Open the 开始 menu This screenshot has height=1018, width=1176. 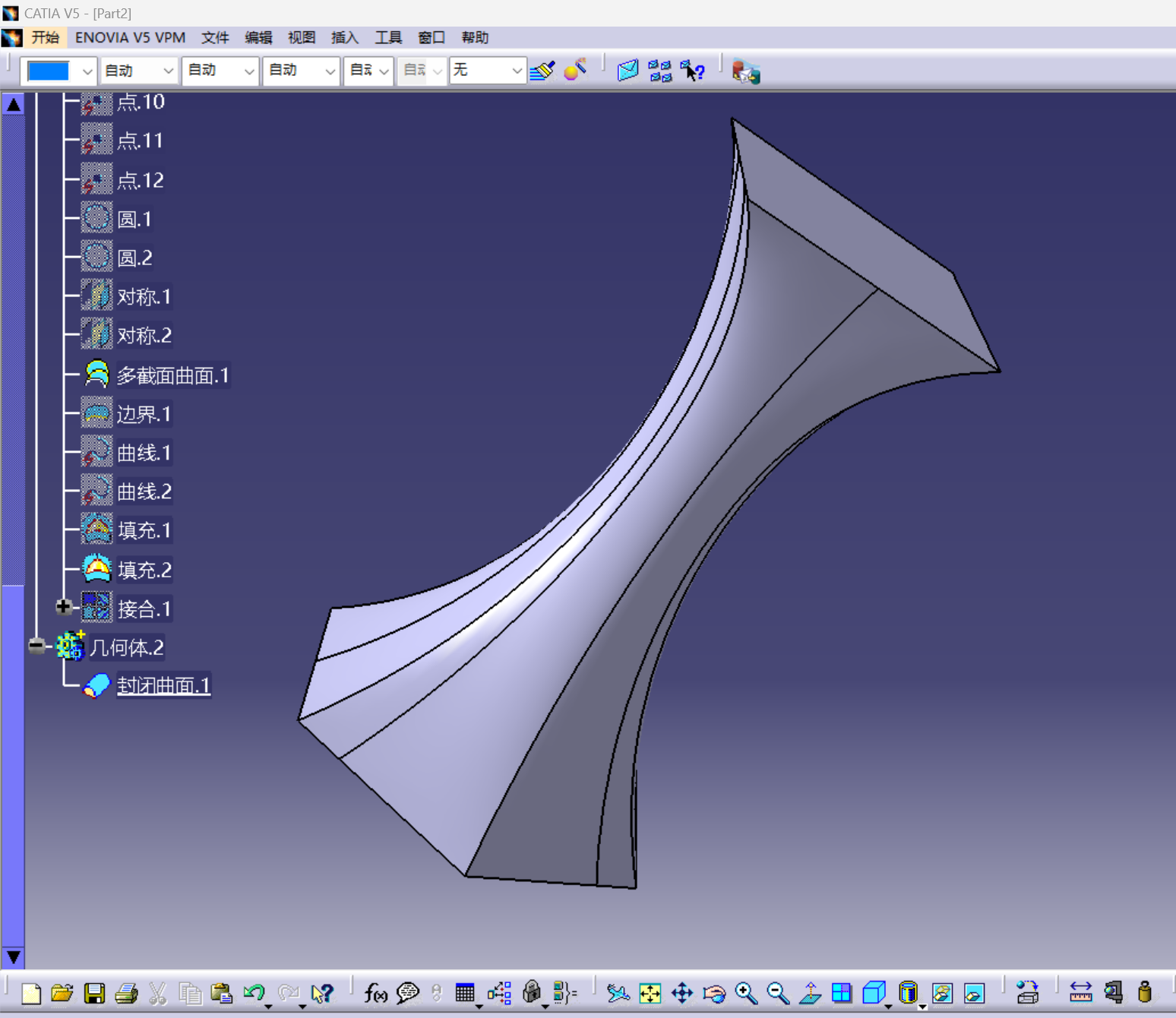coord(45,37)
